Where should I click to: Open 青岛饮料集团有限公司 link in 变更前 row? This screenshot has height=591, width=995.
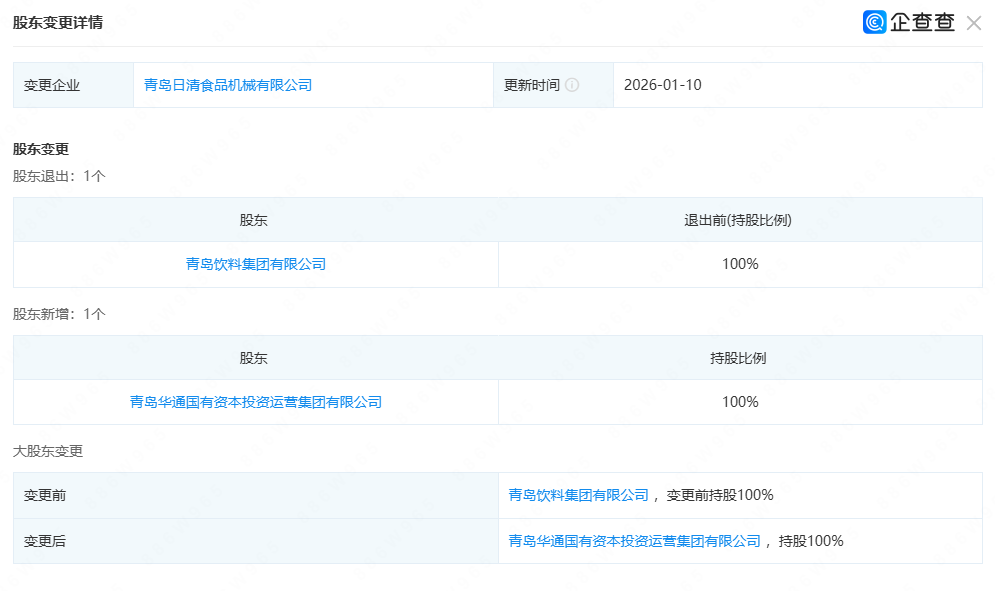579,495
